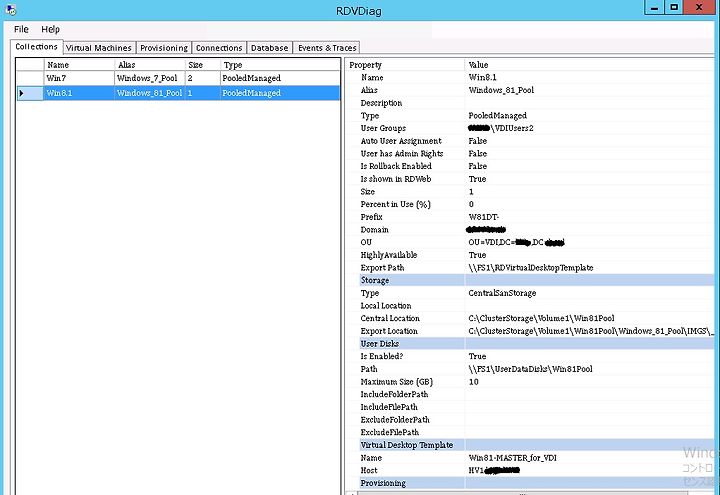Screen dimensions: 720x495
Task: Click the Central Location property
Action: coord(390,318)
